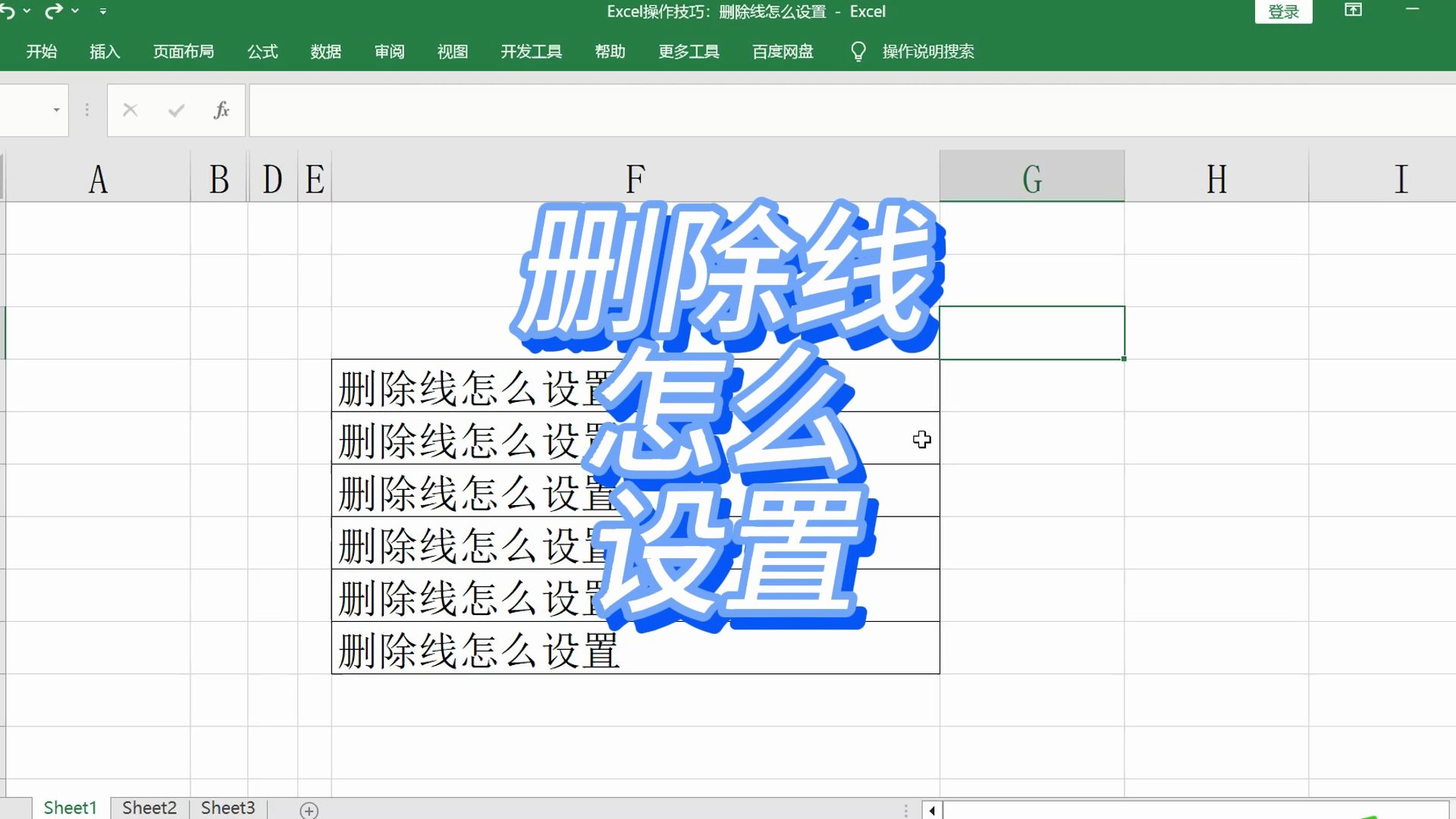Customize Quick Access Toolbar via its dropdown
This screenshot has height=819, width=1456.
tap(103, 11)
